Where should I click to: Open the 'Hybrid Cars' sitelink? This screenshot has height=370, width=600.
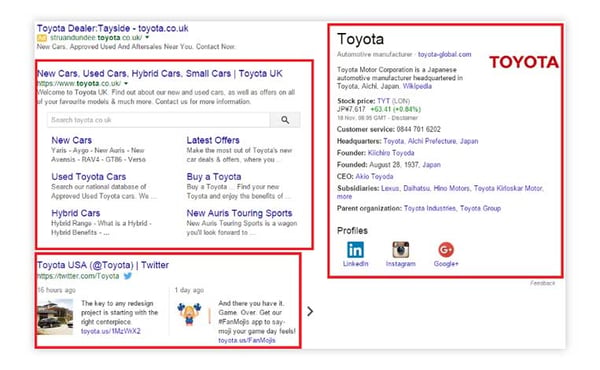click(76, 213)
